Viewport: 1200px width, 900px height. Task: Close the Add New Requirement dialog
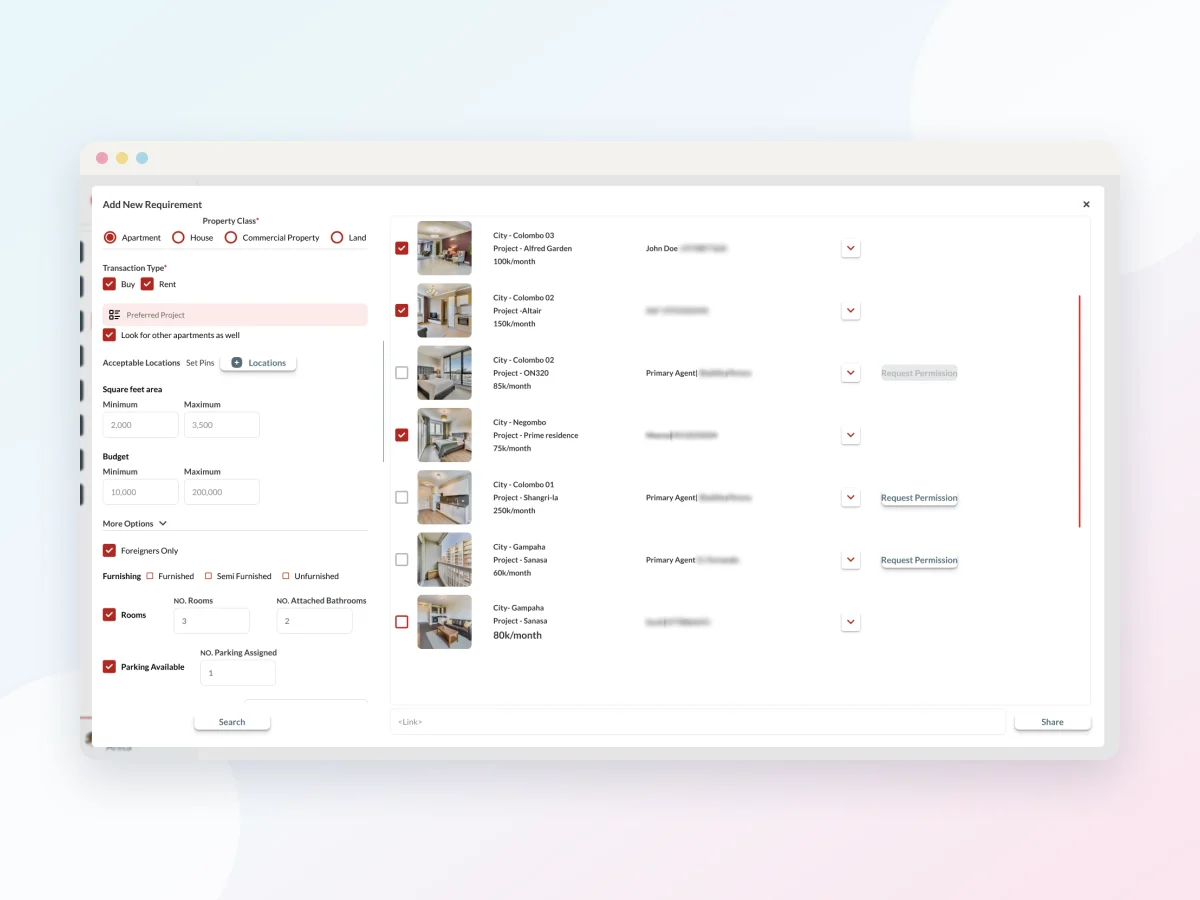1086,204
